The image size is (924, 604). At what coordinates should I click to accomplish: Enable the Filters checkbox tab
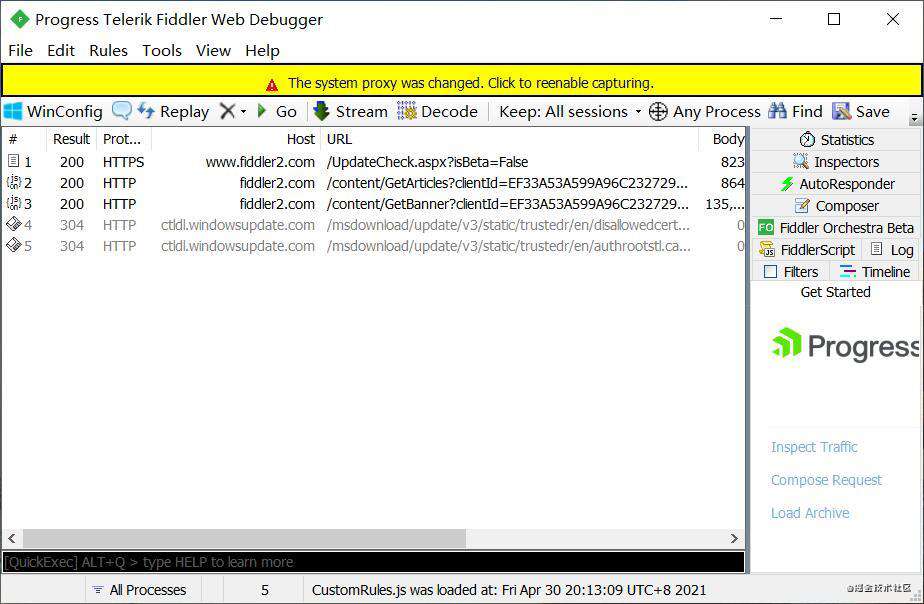791,272
